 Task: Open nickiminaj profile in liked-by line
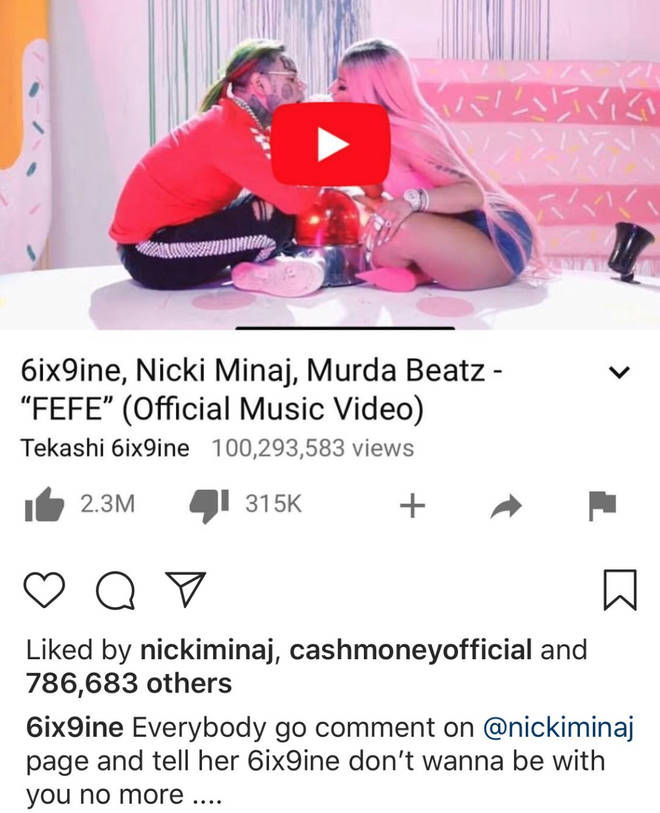(206, 650)
